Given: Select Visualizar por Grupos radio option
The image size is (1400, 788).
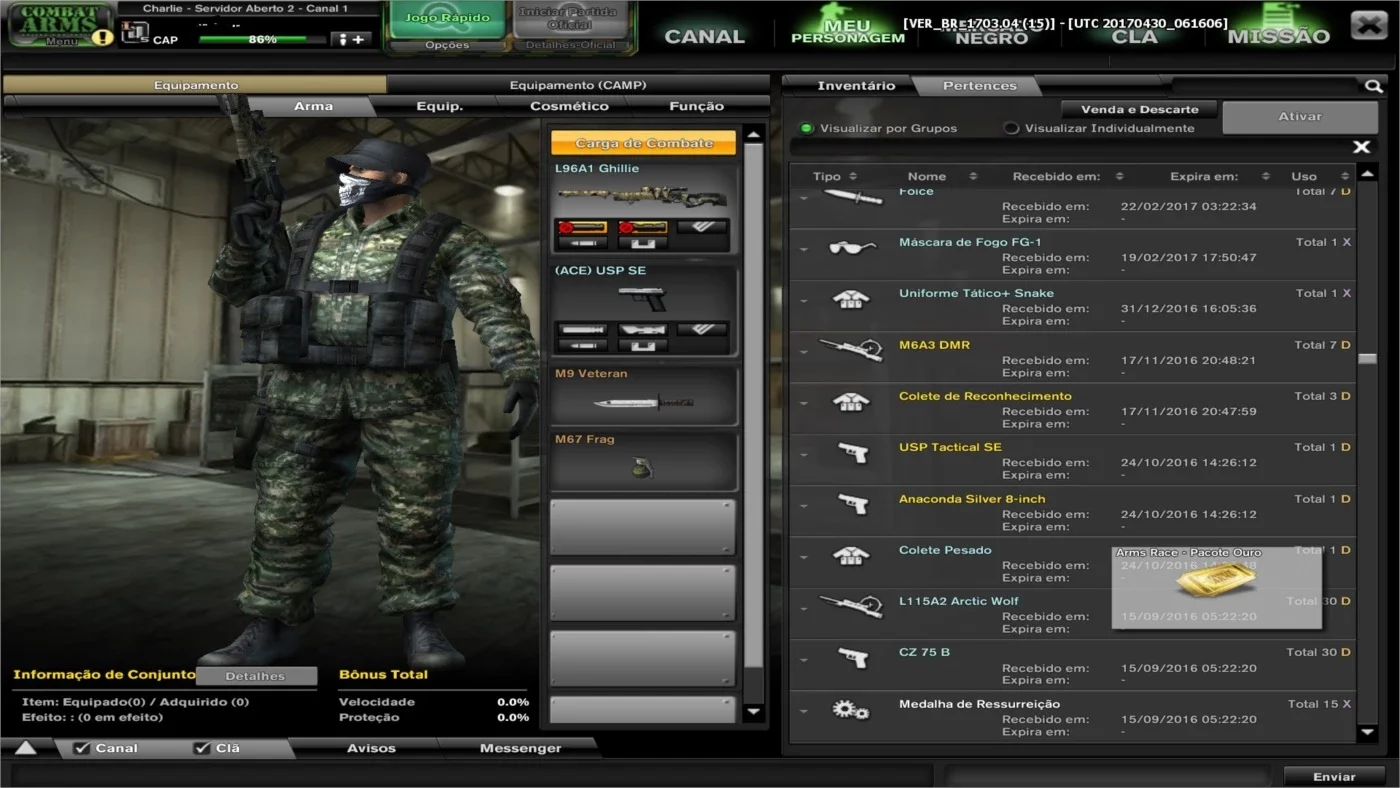Looking at the screenshot, I should [x=806, y=129].
